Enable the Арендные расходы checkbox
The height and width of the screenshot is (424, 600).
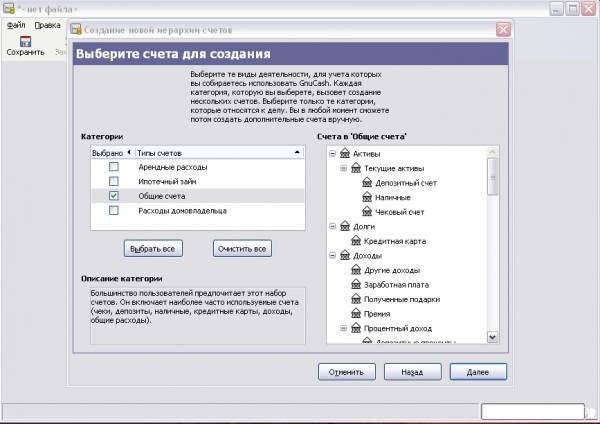(x=114, y=166)
